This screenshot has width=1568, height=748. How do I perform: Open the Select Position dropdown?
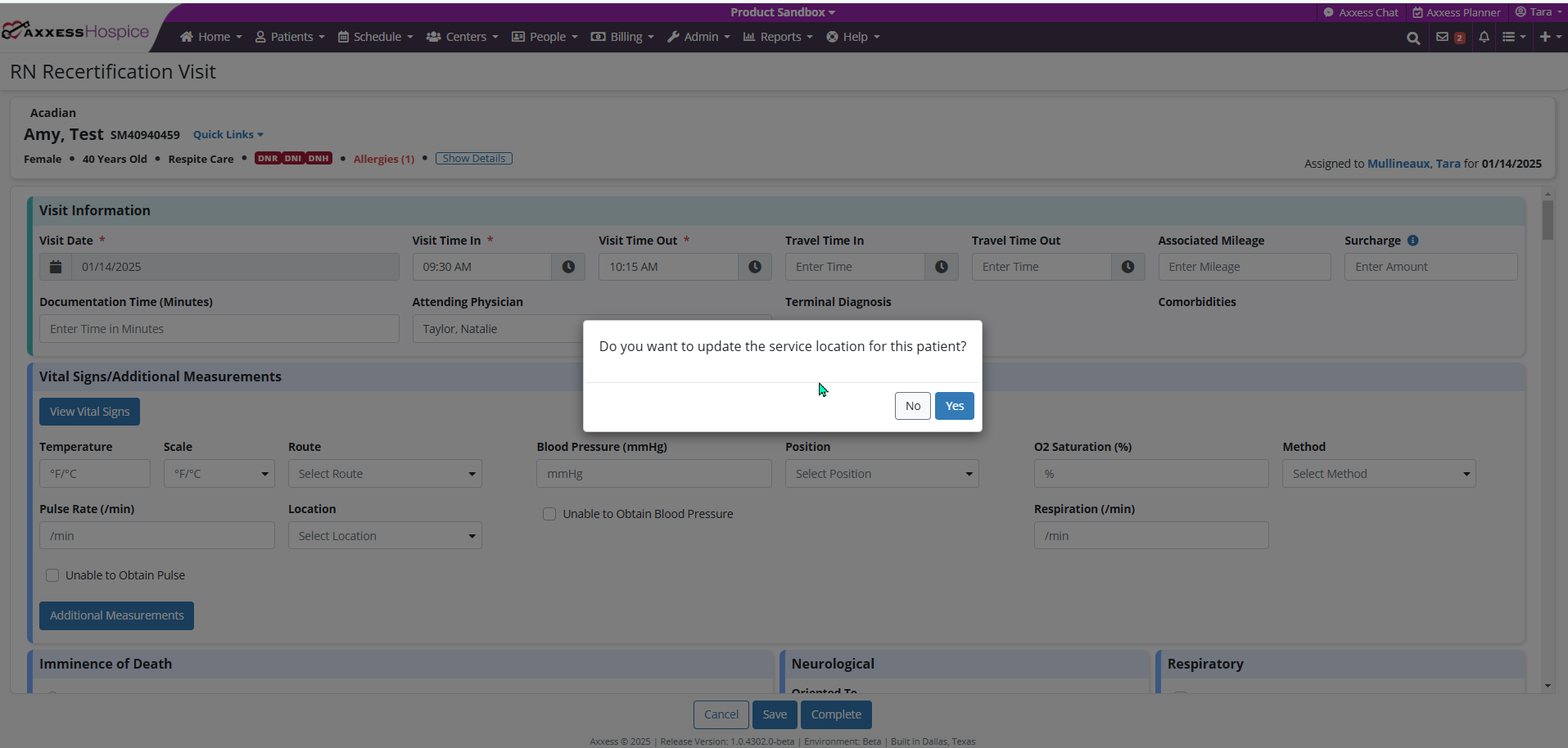click(x=881, y=474)
